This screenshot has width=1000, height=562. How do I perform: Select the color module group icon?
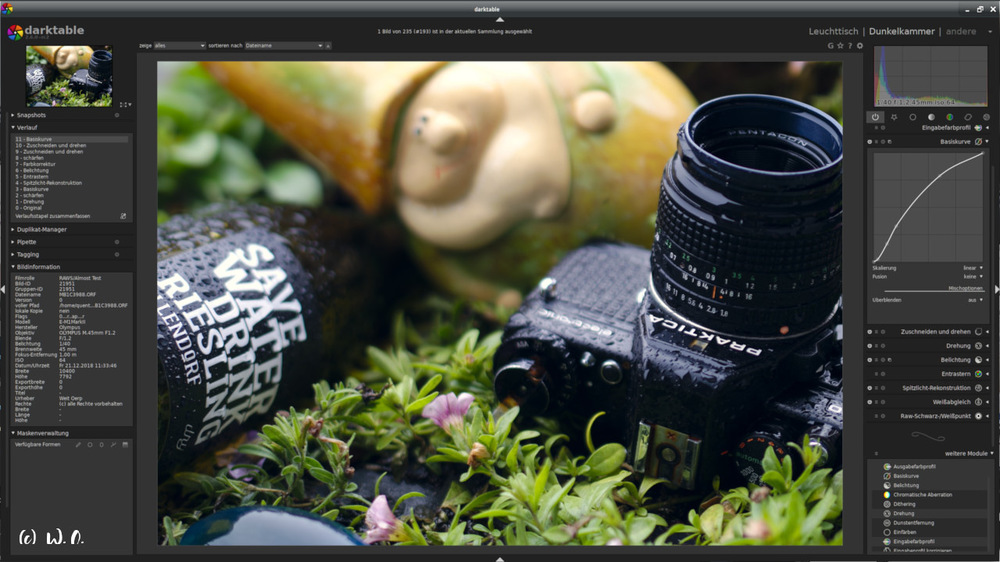point(949,117)
